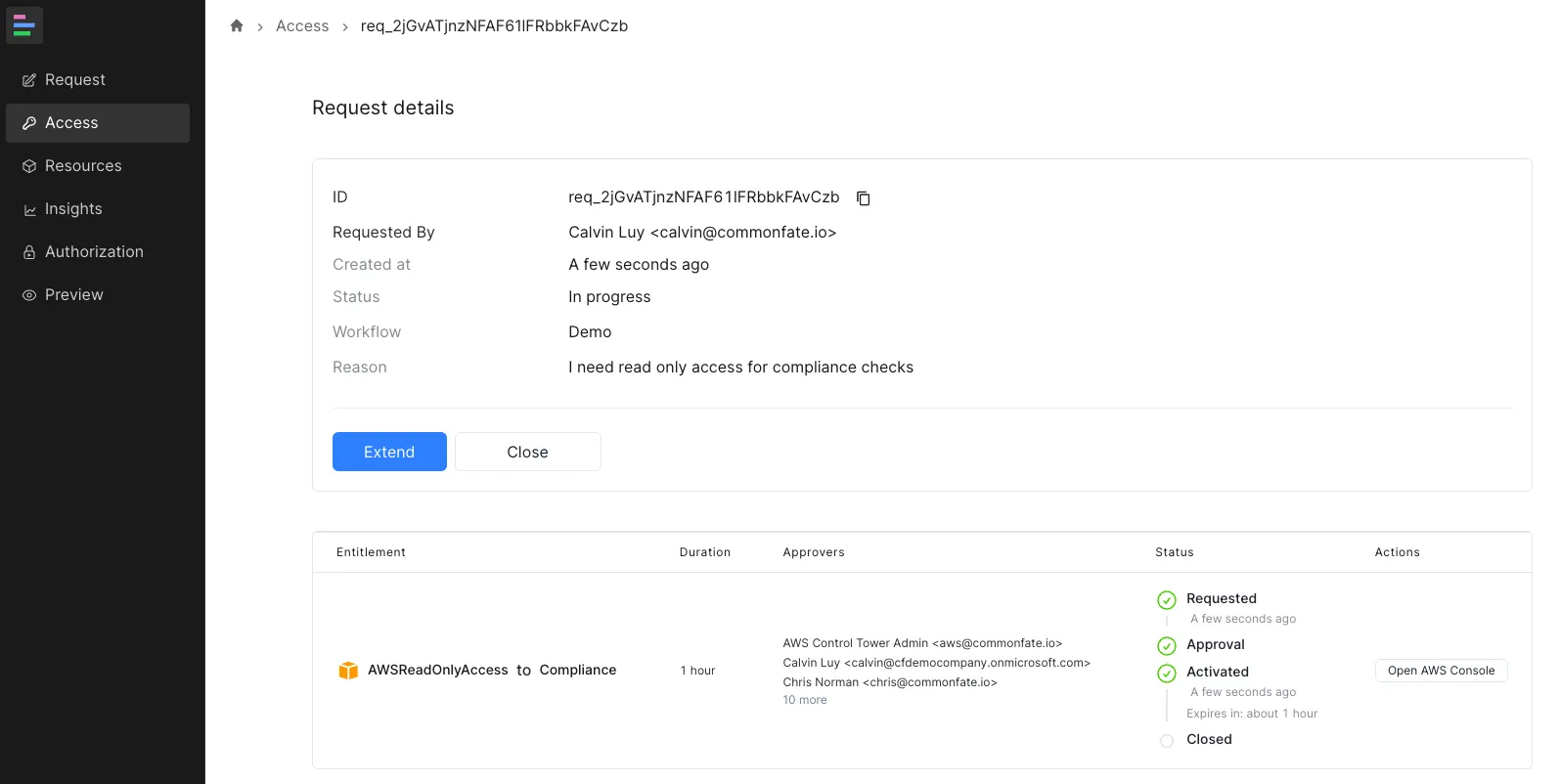Click the empty Closed status circle
Image resolution: width=1559 pixels, height=784 pixels.
[x=1166, y=741]
